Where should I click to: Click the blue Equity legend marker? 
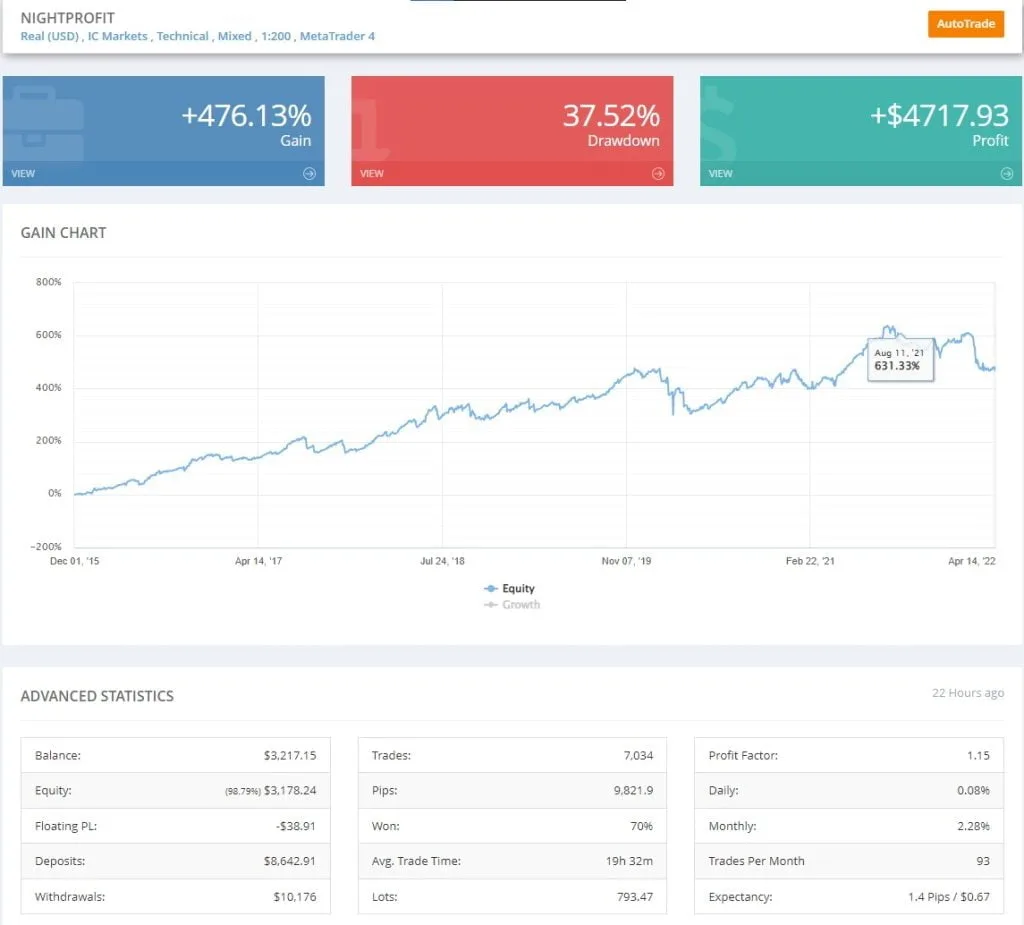(489, 588)
